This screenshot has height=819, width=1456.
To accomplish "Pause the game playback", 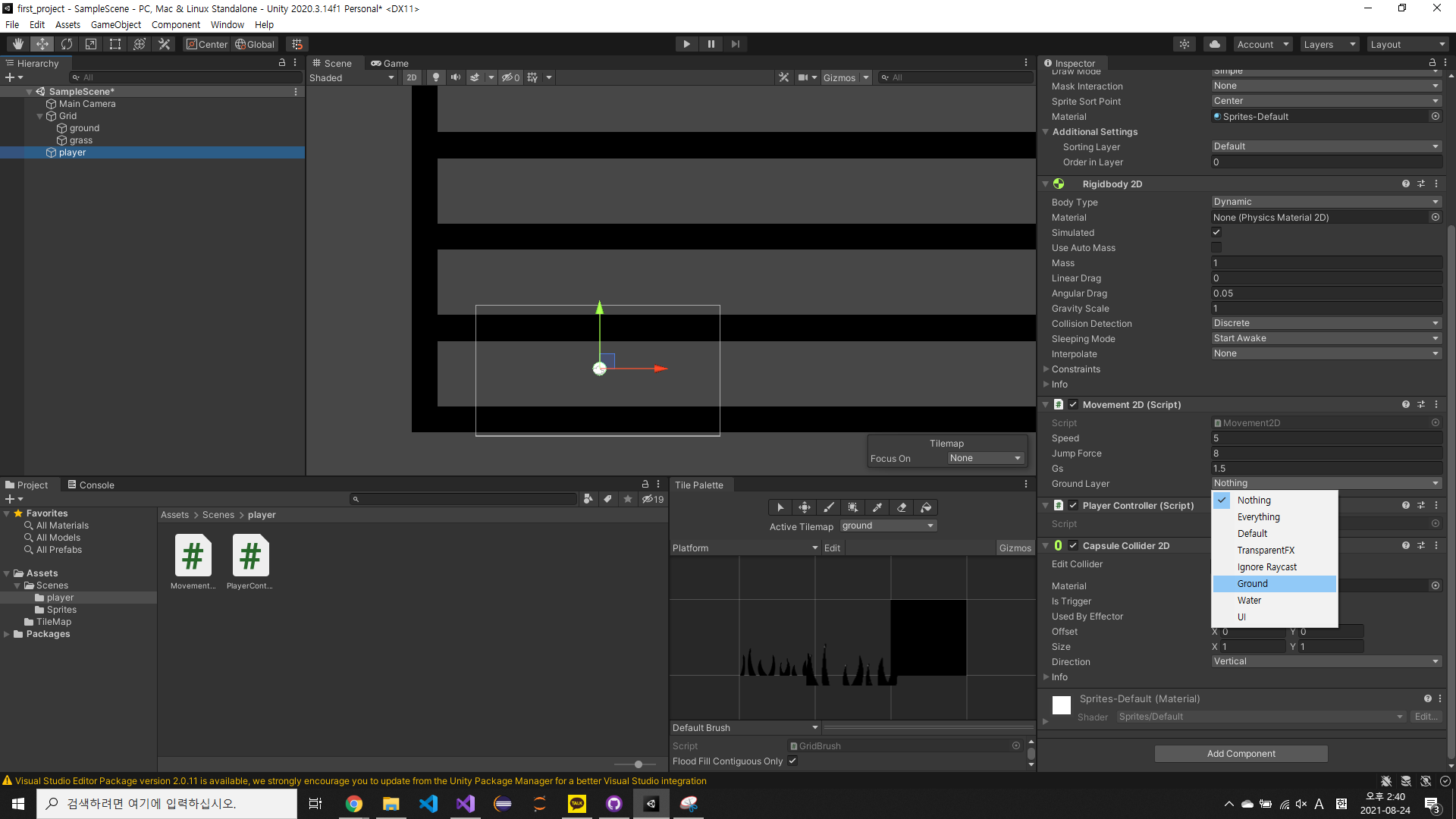I will point(711,44).
